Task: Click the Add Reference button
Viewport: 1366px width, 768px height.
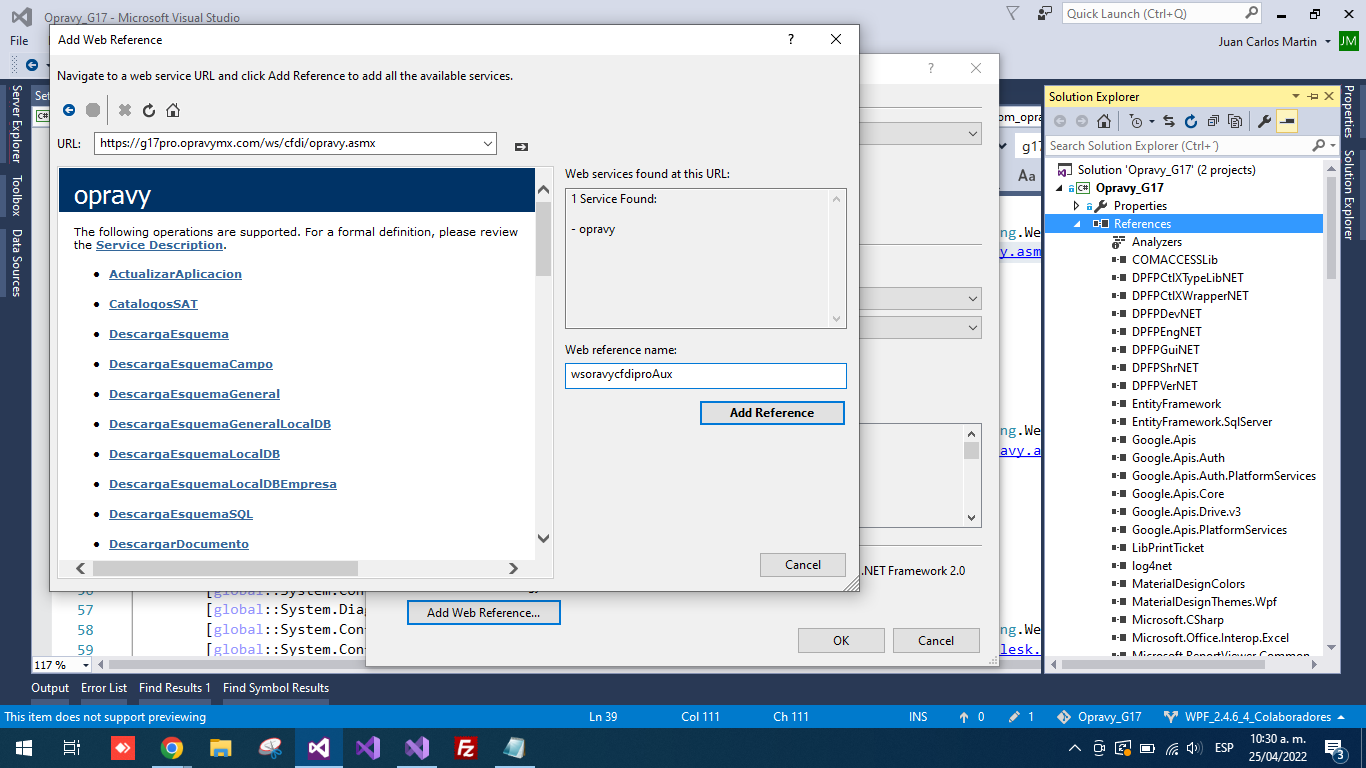Action: click(772, 413)
